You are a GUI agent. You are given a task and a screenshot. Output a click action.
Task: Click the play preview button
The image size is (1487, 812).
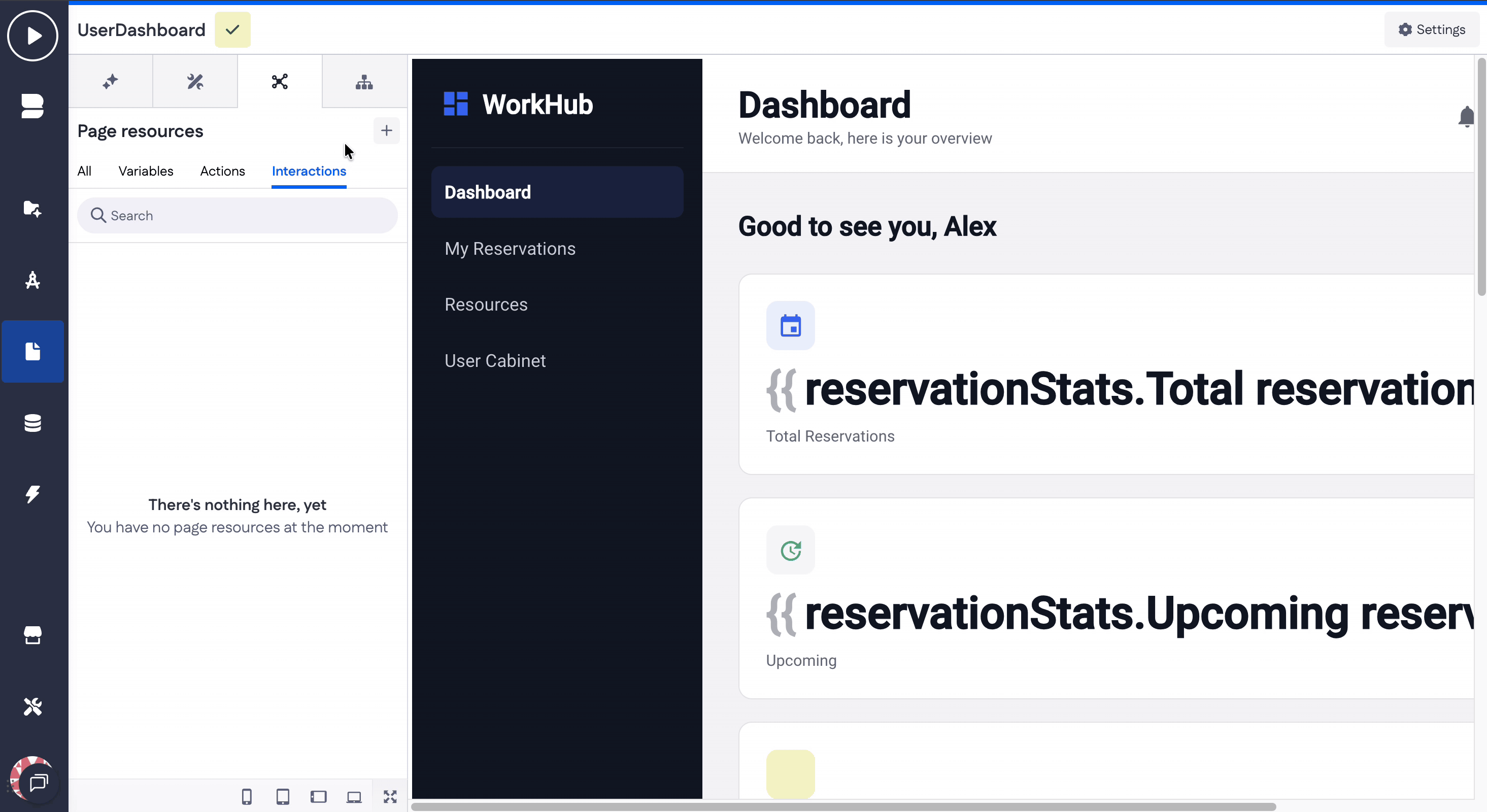click(33, 36)
